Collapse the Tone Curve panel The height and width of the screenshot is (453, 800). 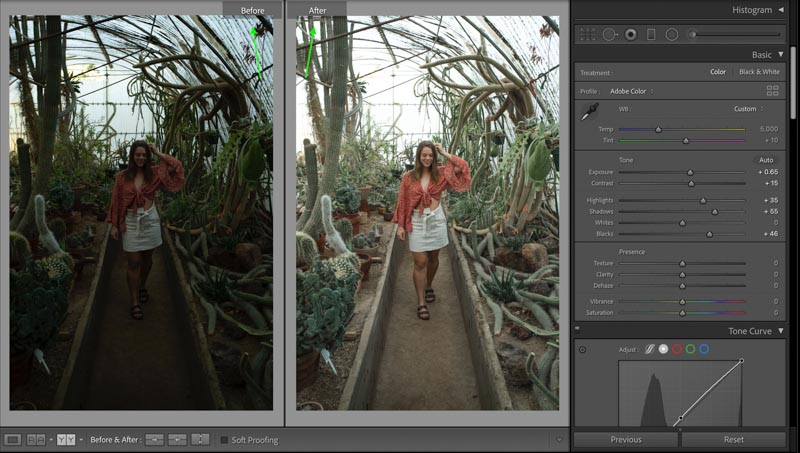[x=781, y=331]
